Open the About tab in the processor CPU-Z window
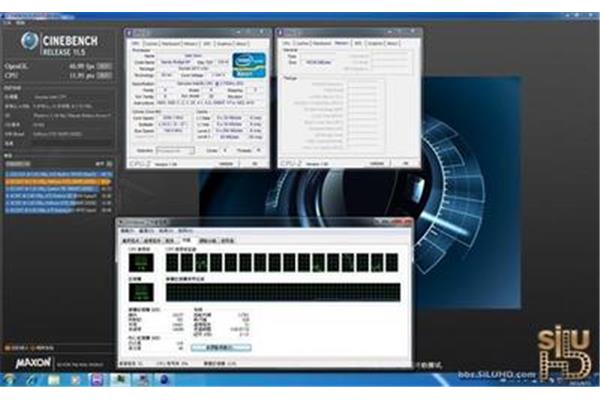The width and height of the screenshot is (600, 400). click(x=241, y=44)
